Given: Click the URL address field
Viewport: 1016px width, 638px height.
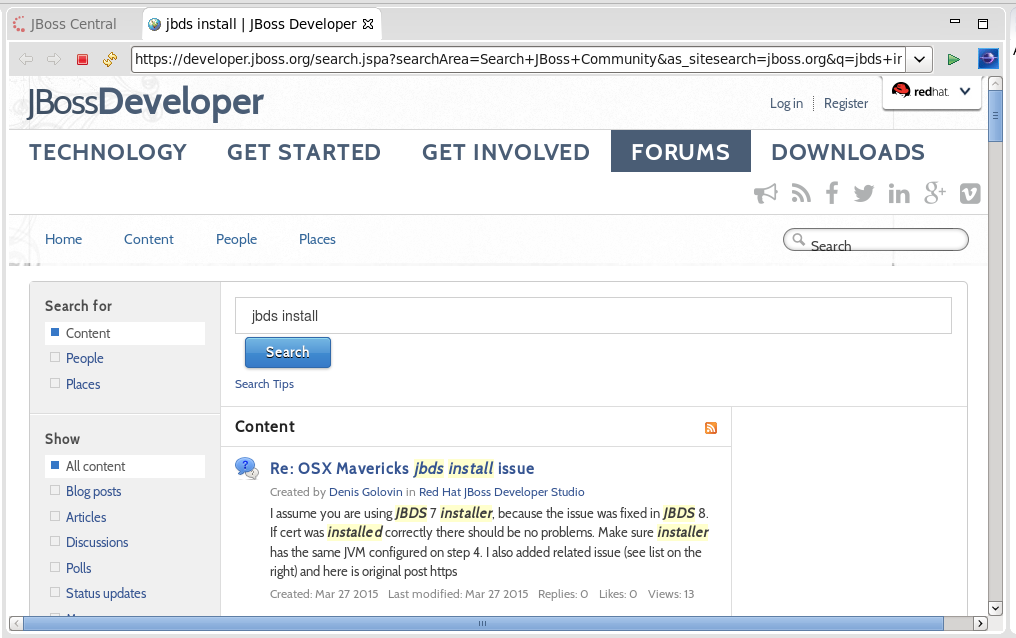Looking at the screenshot, I should click(x=518, y=60).
